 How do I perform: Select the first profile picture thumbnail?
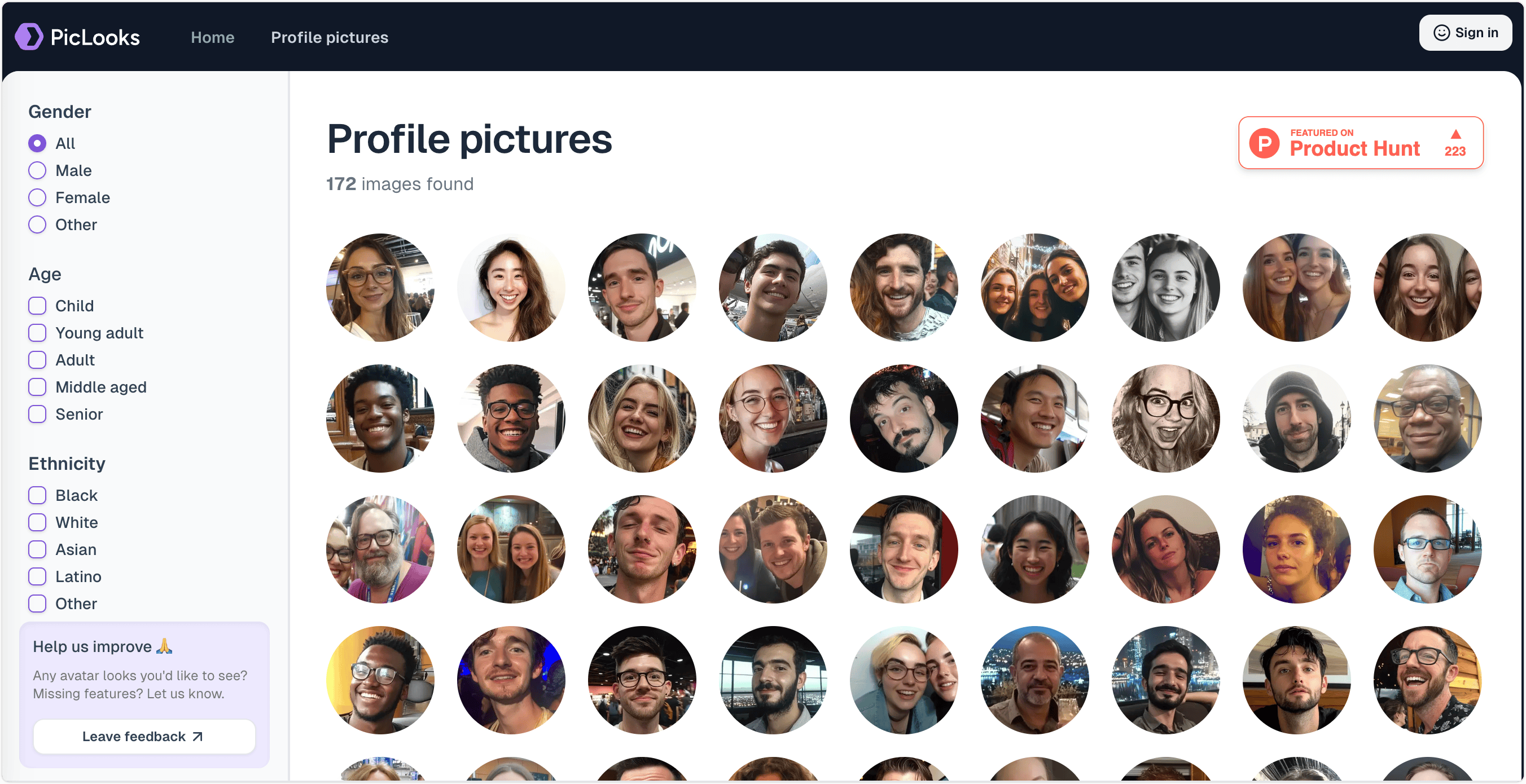click(381, 283)
